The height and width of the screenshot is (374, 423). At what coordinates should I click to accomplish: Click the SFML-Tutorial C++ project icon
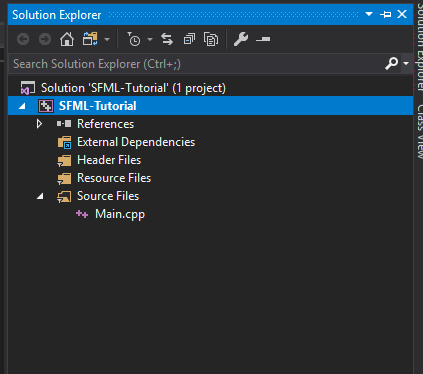tap(46, 106)
